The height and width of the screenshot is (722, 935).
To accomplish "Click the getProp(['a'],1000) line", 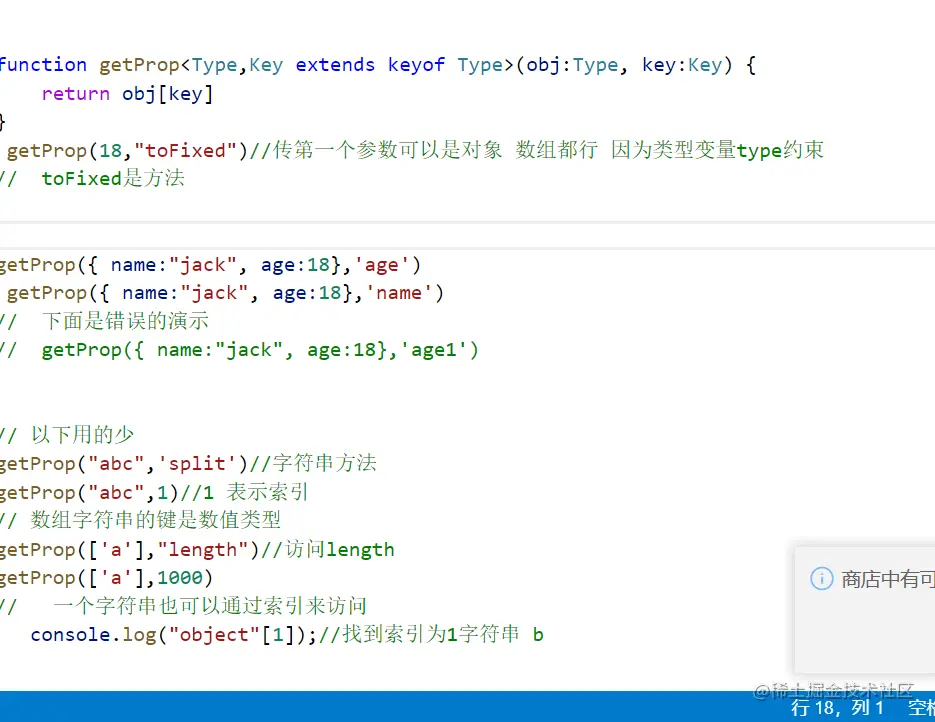I will click(106, 577).
